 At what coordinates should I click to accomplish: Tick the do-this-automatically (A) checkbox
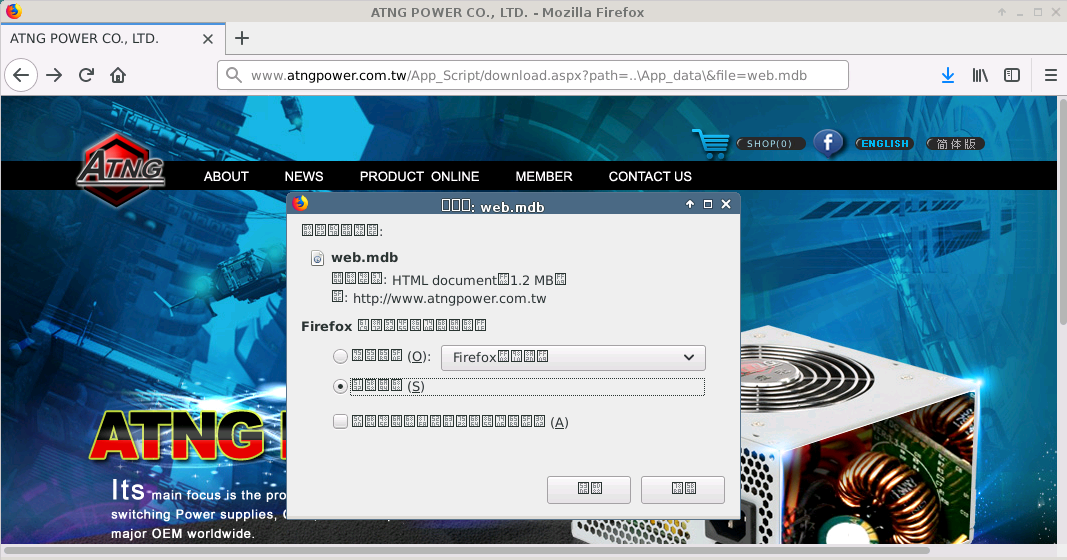(x=340, y=422)
